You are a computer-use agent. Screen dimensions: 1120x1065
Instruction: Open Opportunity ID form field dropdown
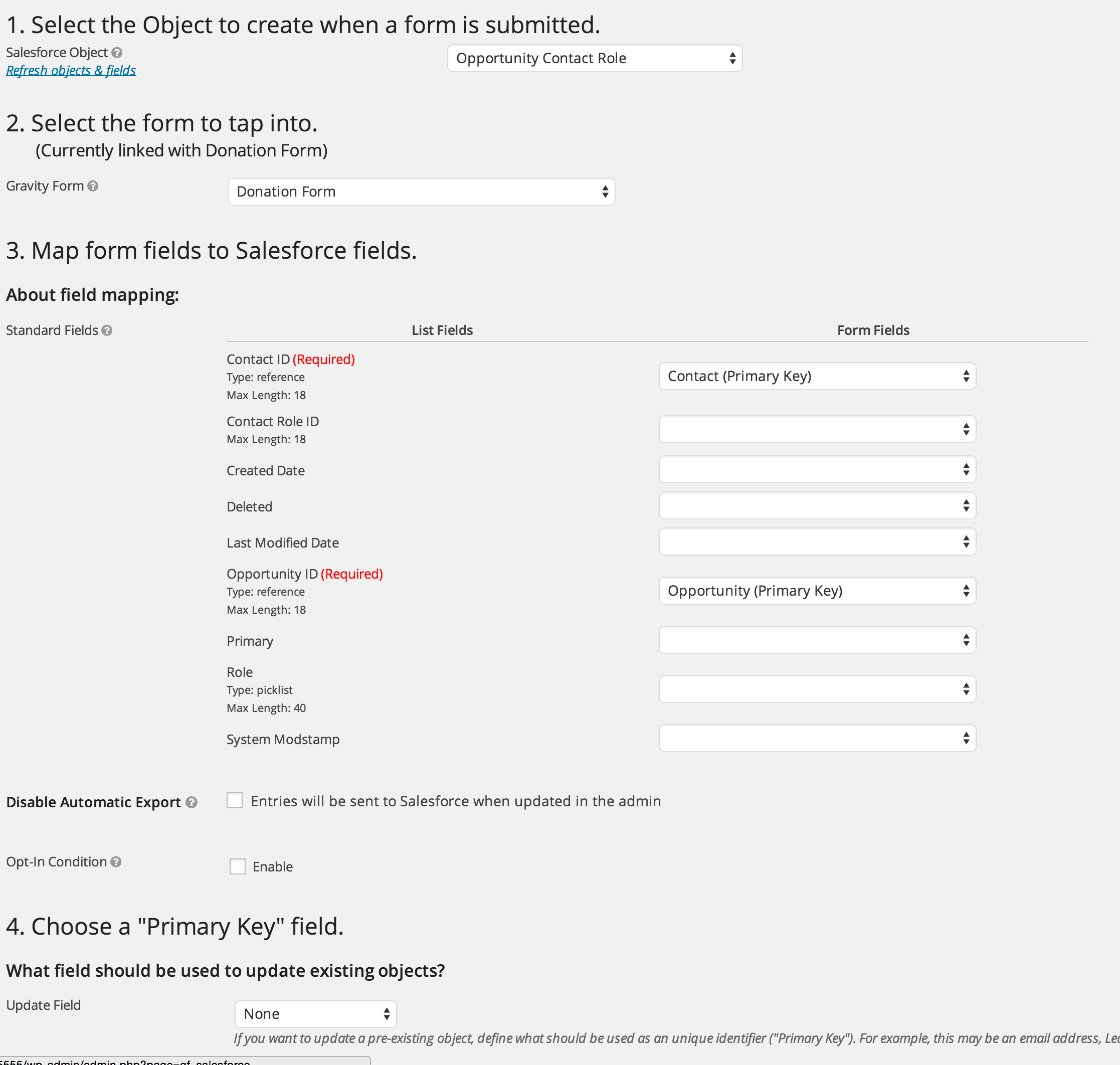817,591
